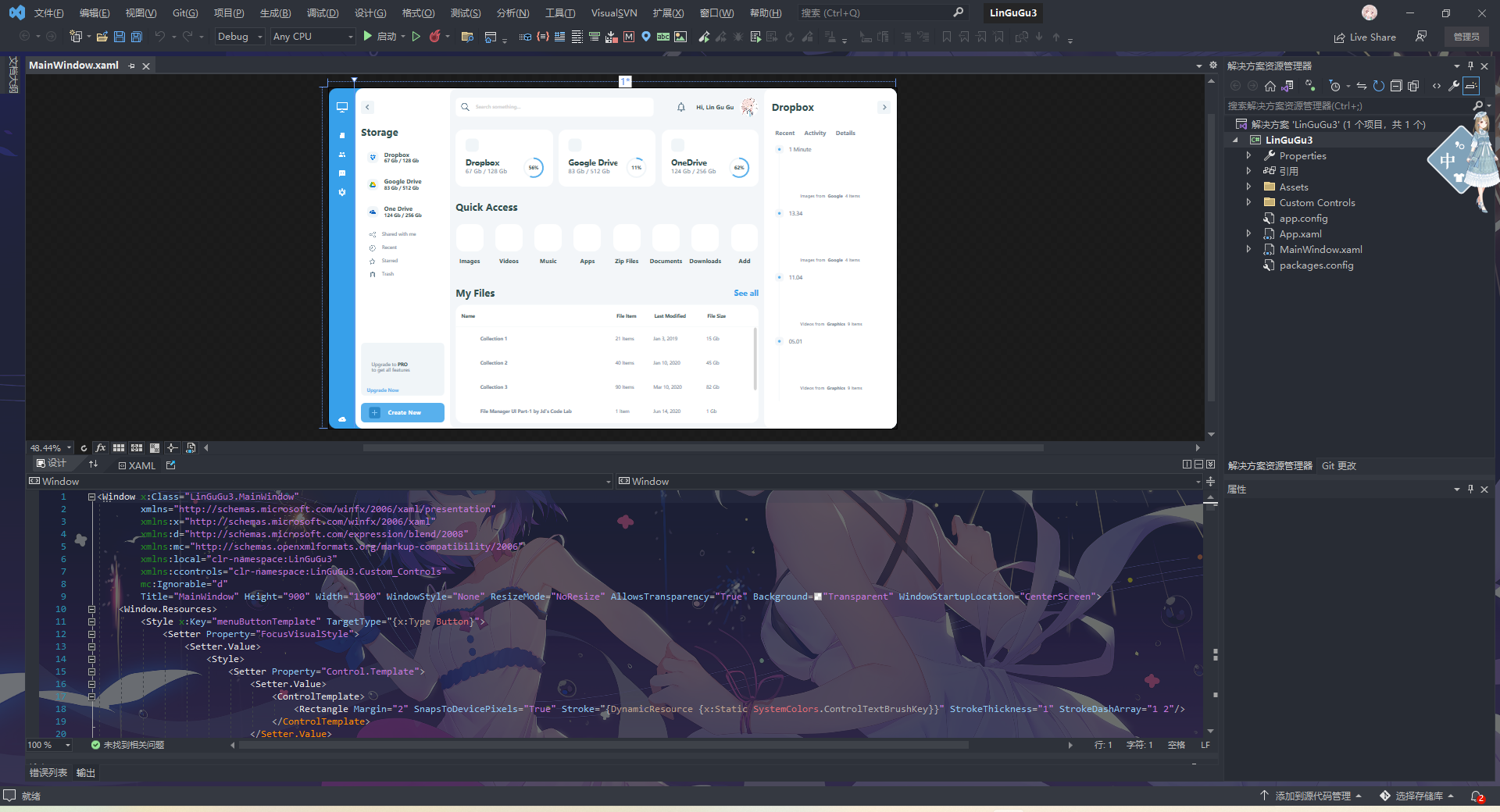
Task: Toggle Preview Selected Items in Solution Explorer
Action: tap(1471, 86)
